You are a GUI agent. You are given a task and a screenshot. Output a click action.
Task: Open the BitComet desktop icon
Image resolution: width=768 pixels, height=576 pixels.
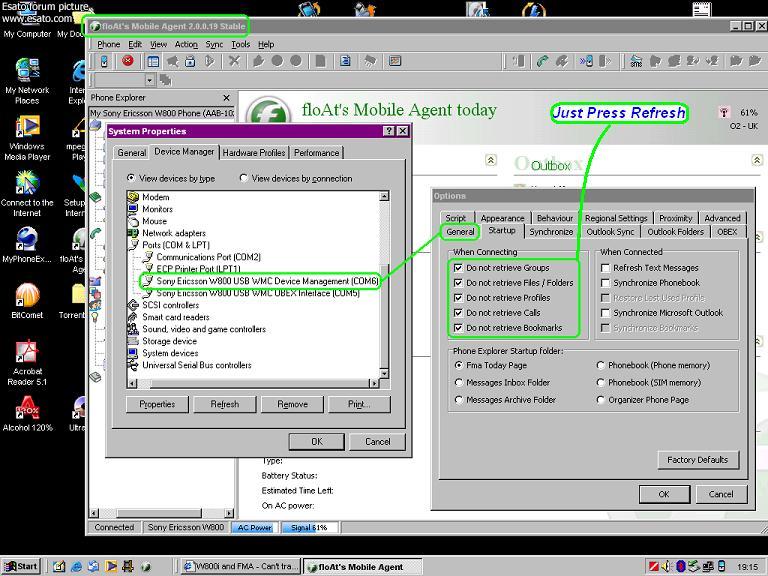pos(27,301)
